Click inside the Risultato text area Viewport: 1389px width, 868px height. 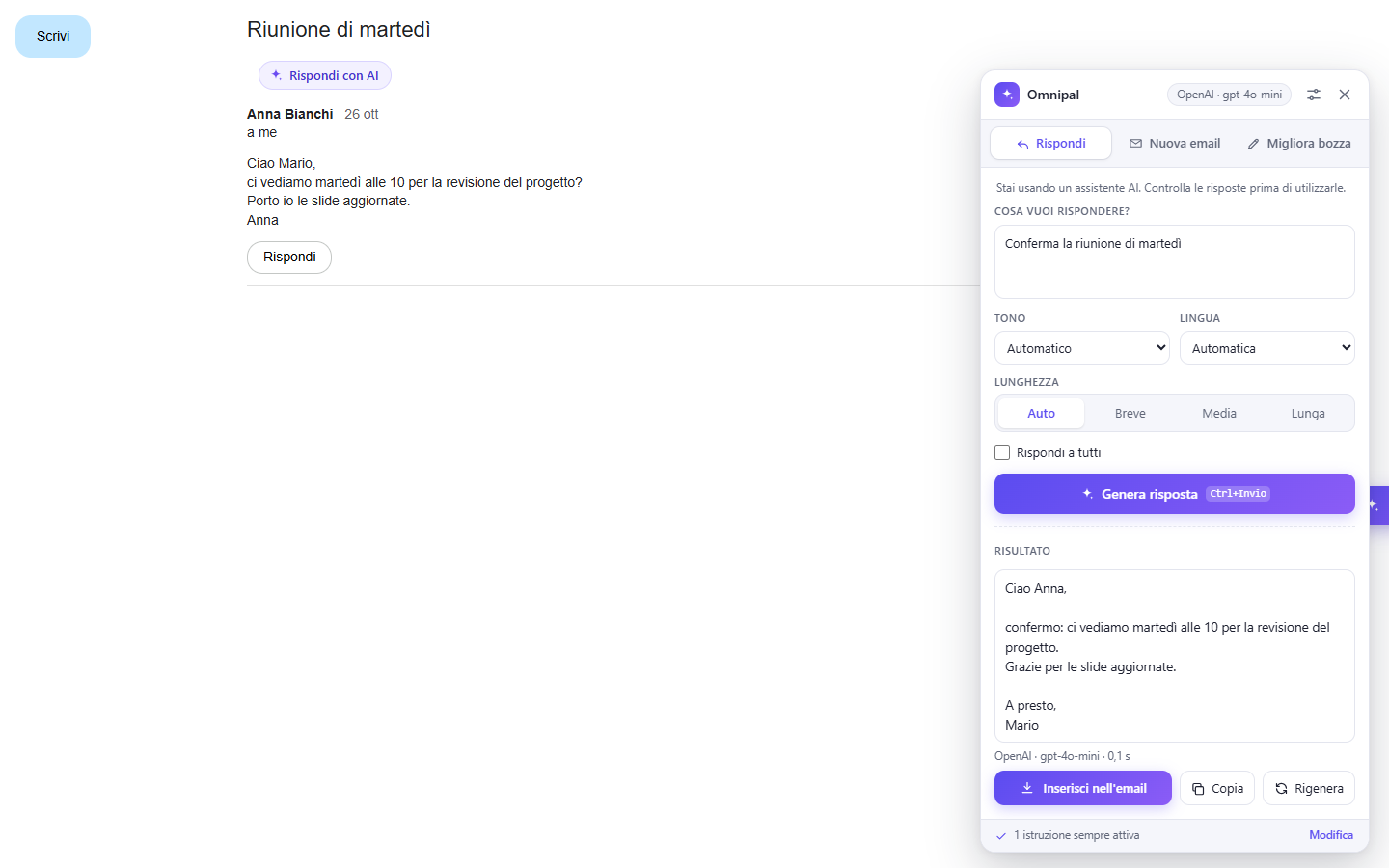click(1175, 656)
